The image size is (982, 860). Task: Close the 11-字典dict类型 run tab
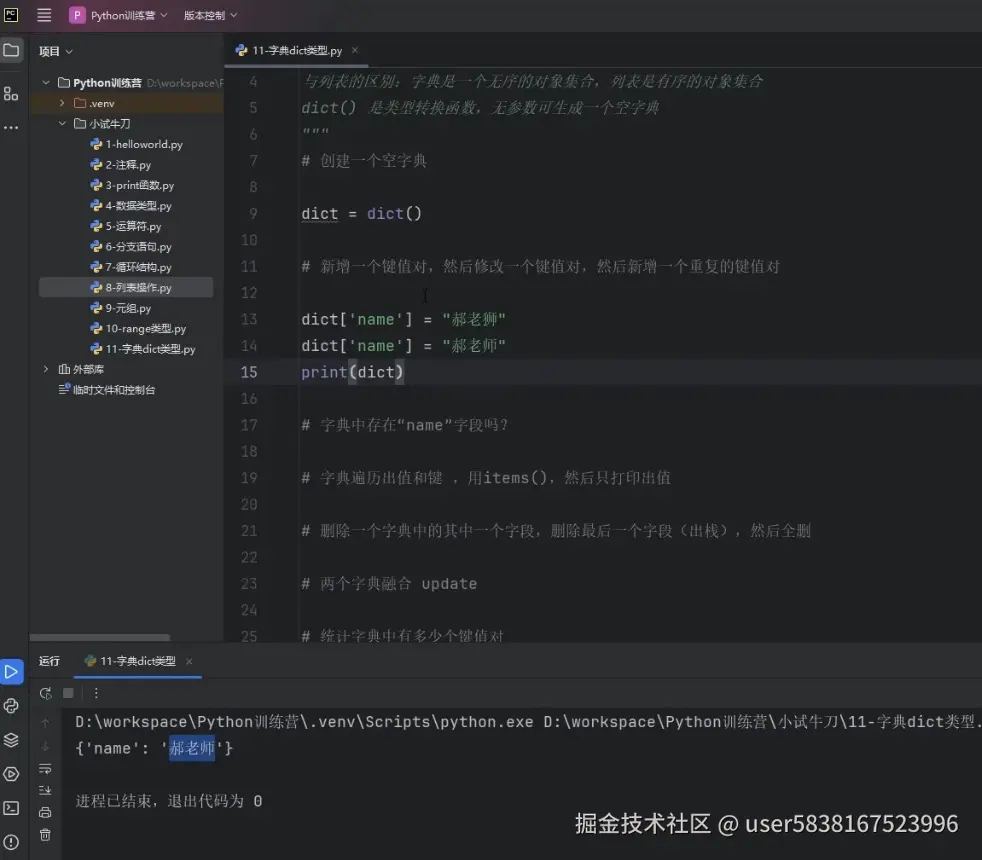click(189, 661)
